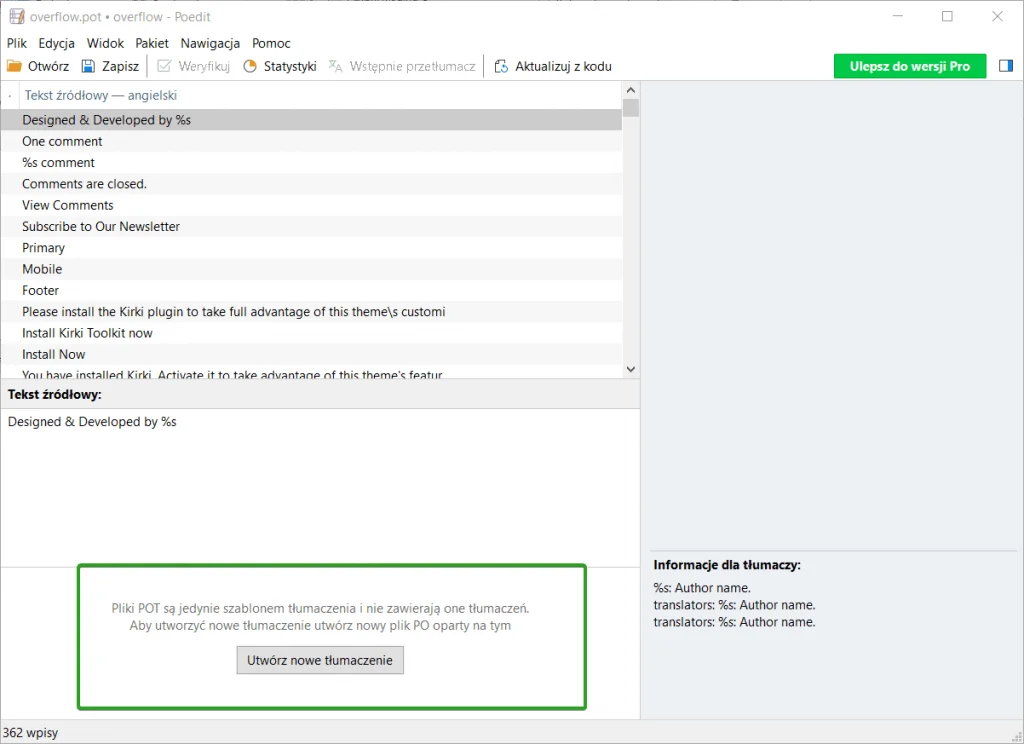Image resolution: width=1024 pixels, height=744 pixels.
Task: Click the Poedit app icon in title bar
Action: click(17, 16)
